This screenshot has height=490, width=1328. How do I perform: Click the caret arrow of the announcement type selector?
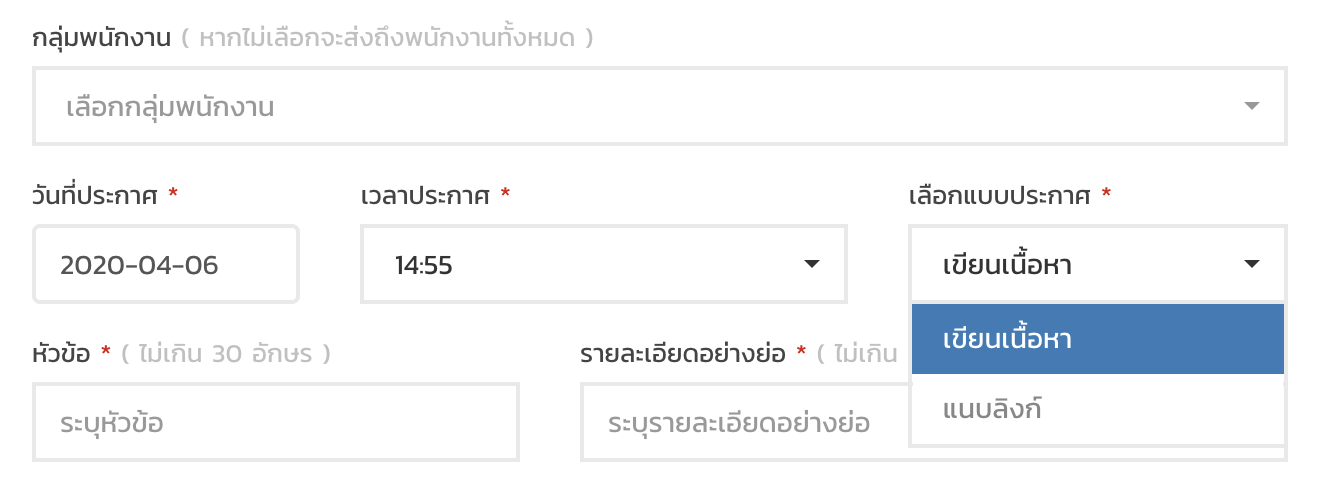tap(1251, 264)
